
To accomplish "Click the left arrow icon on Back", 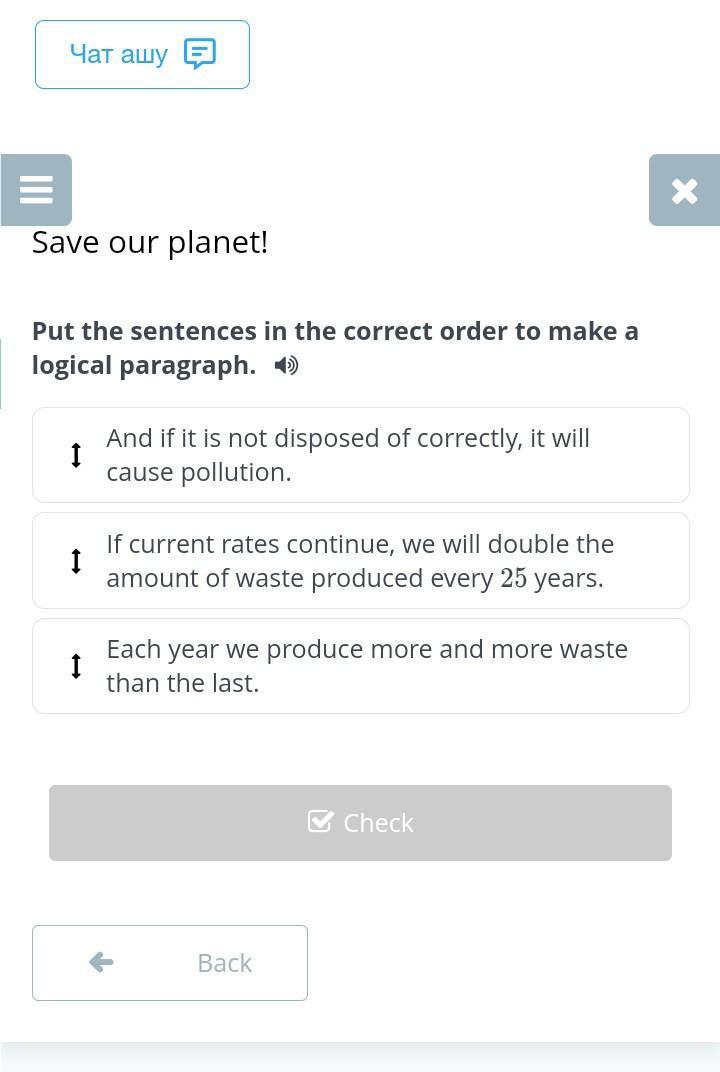I will 101,962.
